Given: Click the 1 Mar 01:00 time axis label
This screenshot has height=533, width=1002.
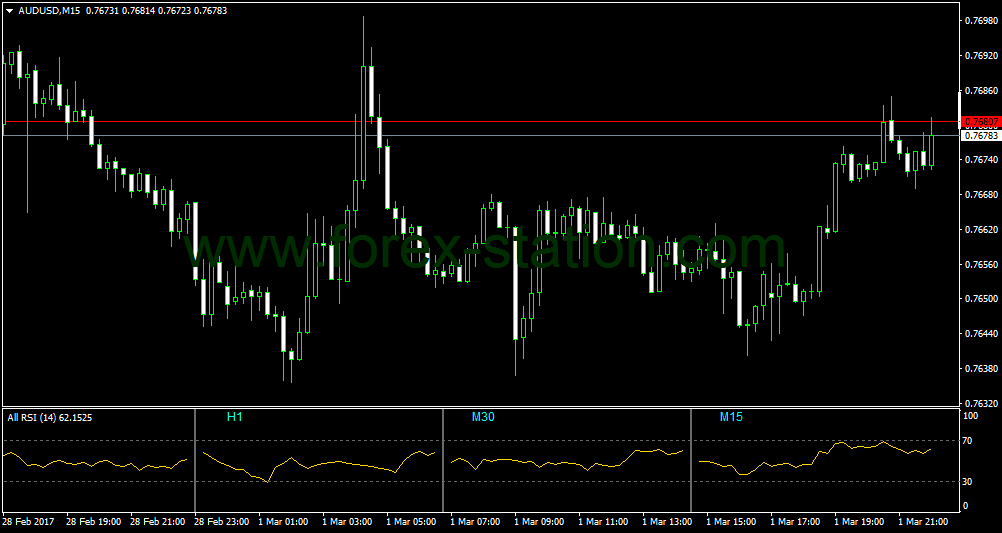Looking at the screenshot, I should [x=283, y=521].
